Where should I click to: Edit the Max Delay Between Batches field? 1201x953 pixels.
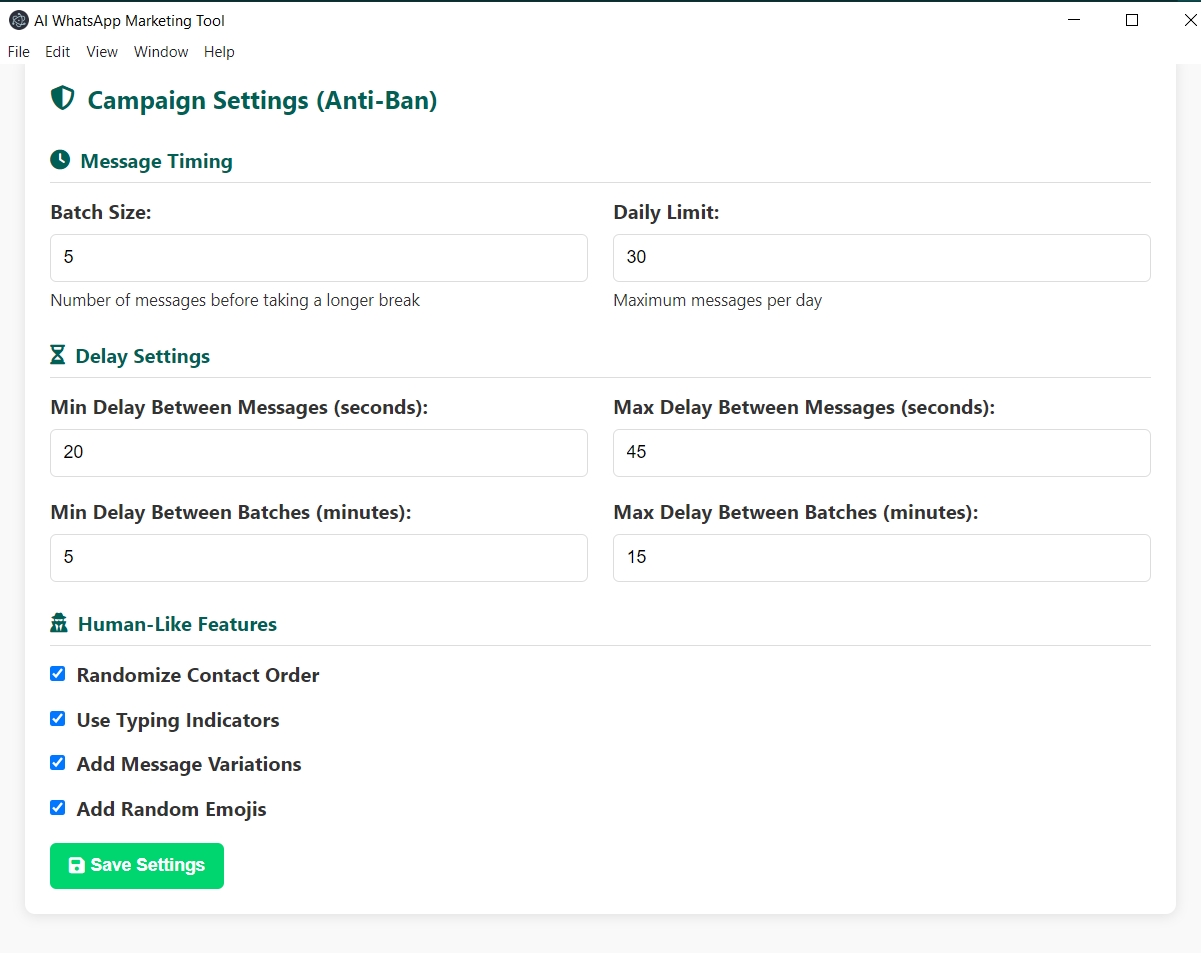[x=882, y=558]
